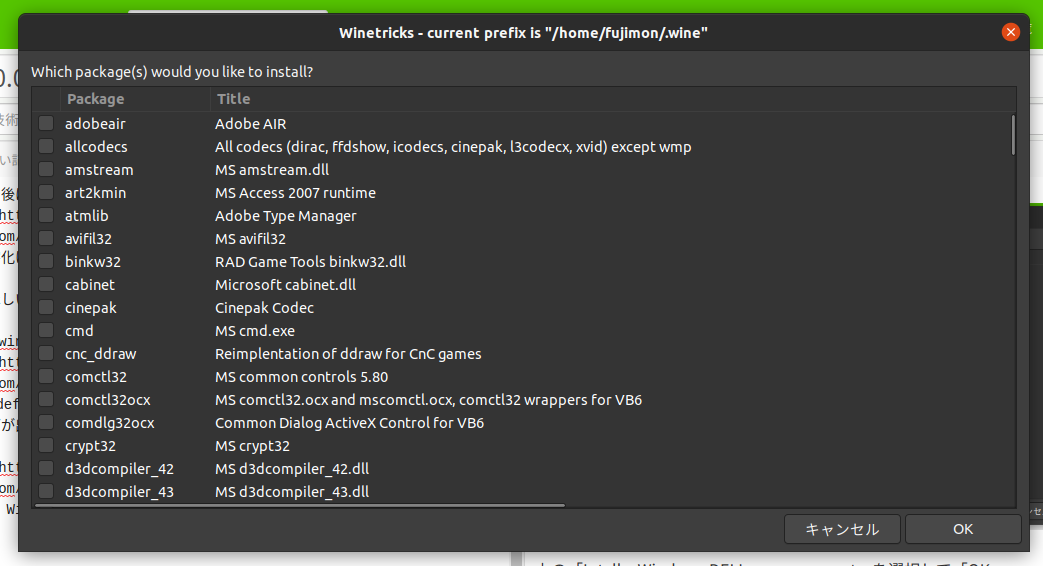
Task: Click 'MS Access 2007 runtime' title
Action: tap(295, 193)
